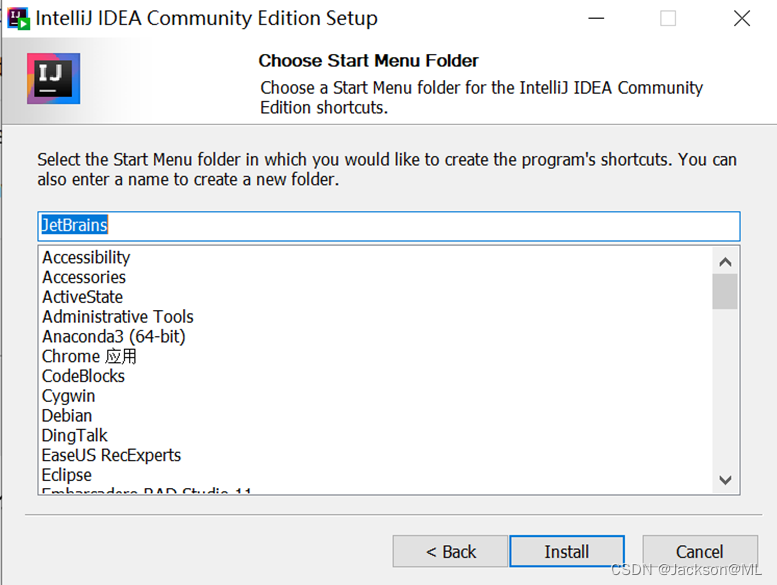Viewport: 777px width, 585px height.
Task: Select the Eclipse folder entry
Action: click(x=67, y=475)
